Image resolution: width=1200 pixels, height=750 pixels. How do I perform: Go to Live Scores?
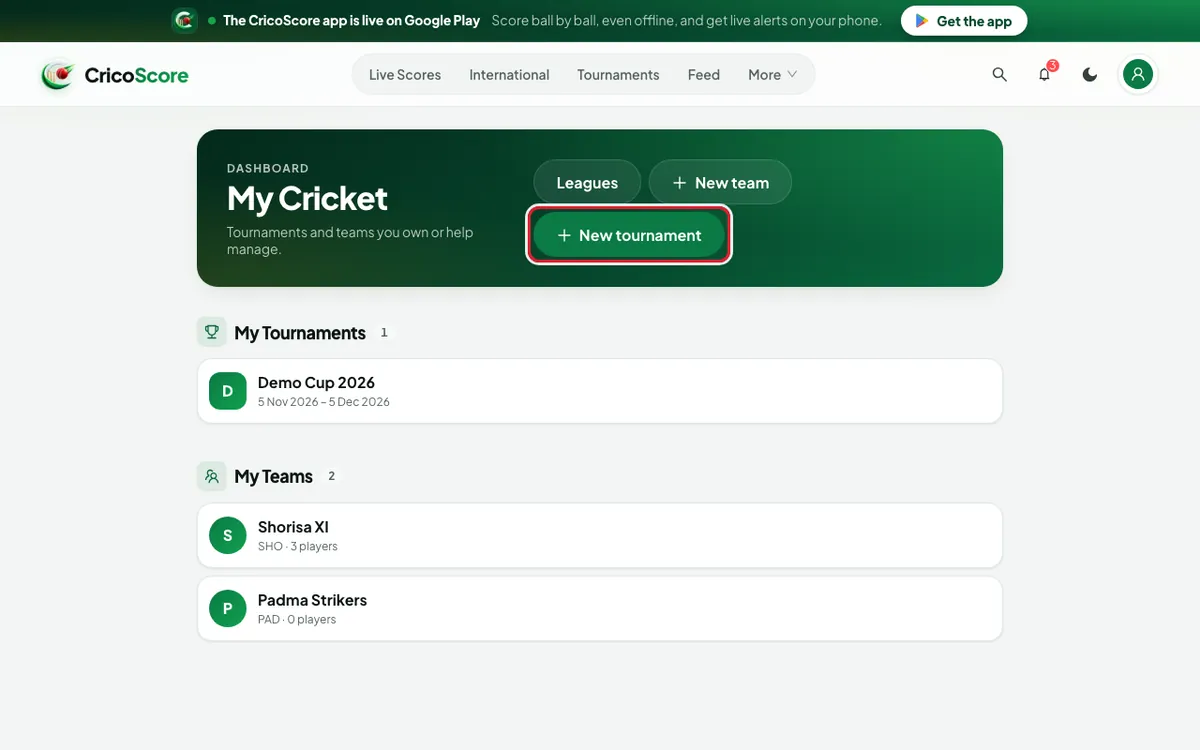coord(405,75)
